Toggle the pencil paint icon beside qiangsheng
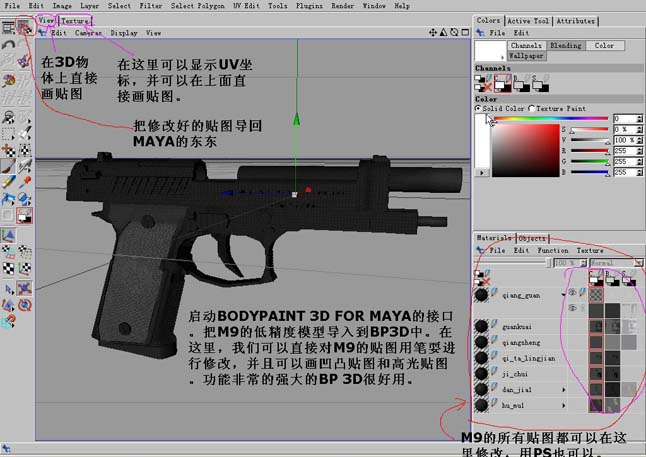This screenshot has height=457, width=646. click(494, 340)
